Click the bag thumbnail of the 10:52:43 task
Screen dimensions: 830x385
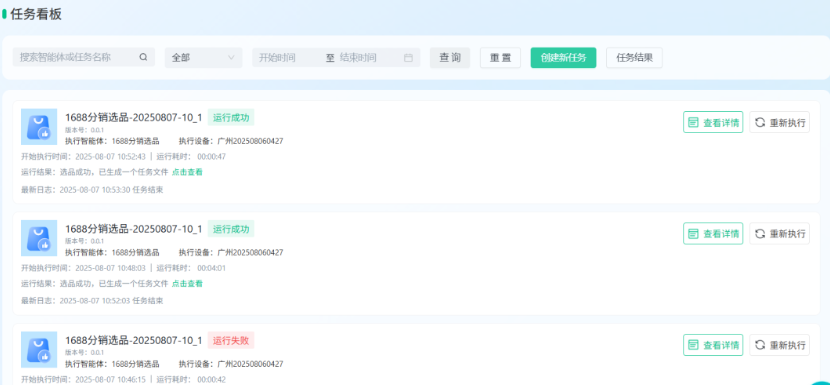pyautogui.click(x=39, y=127)
